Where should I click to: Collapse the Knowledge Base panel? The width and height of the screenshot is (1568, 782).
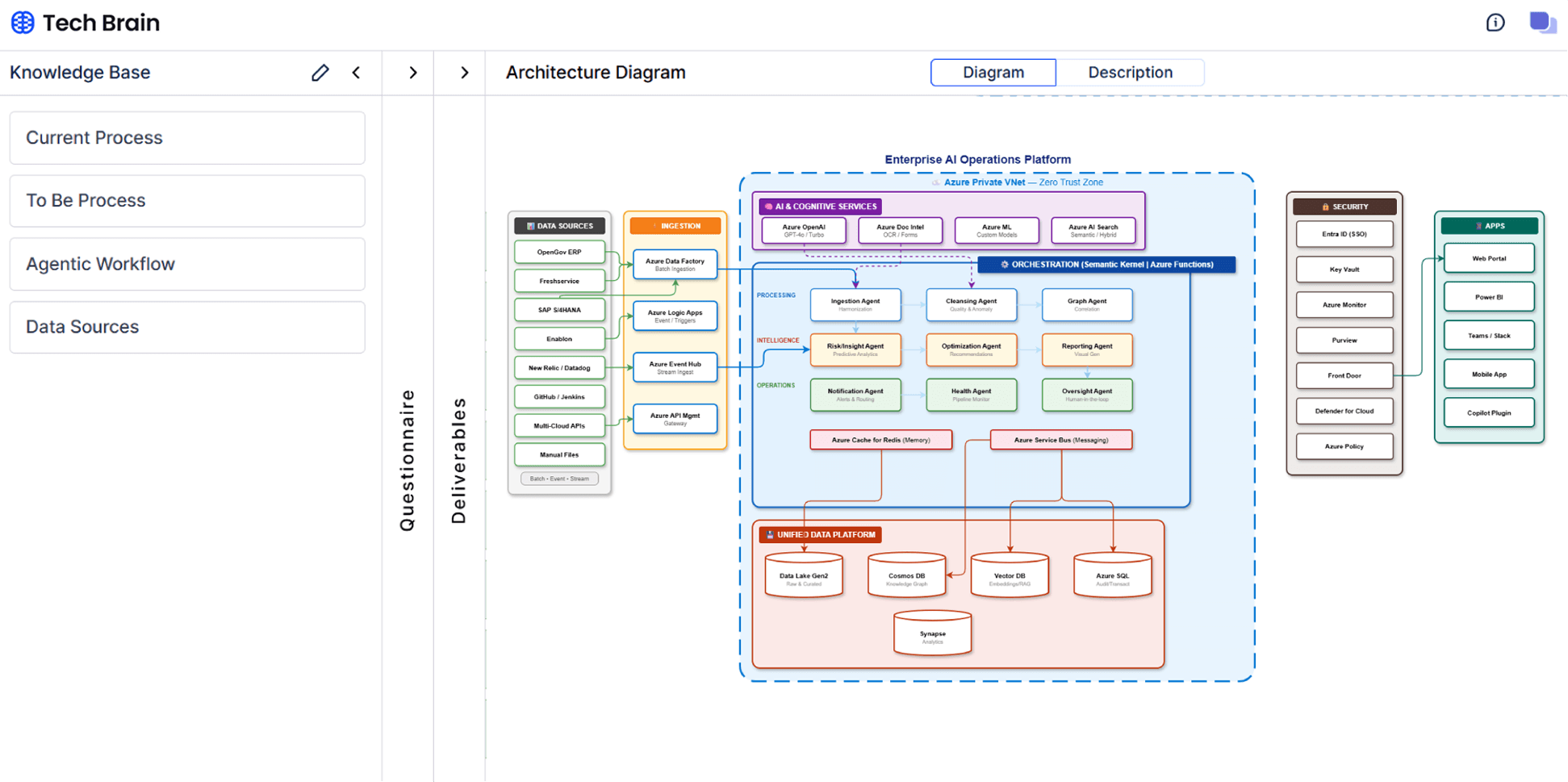pyautogui.click(x=356, y=73)
